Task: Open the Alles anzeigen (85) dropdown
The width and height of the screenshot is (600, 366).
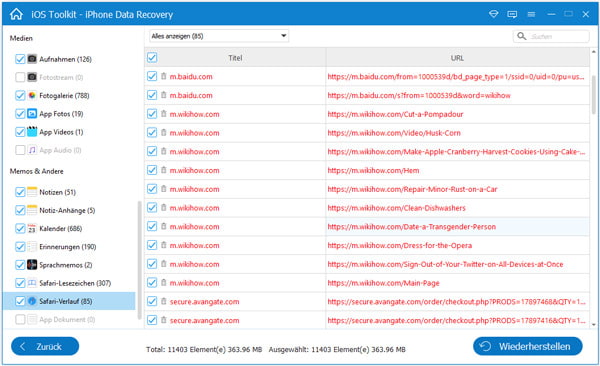Action: 219,36
